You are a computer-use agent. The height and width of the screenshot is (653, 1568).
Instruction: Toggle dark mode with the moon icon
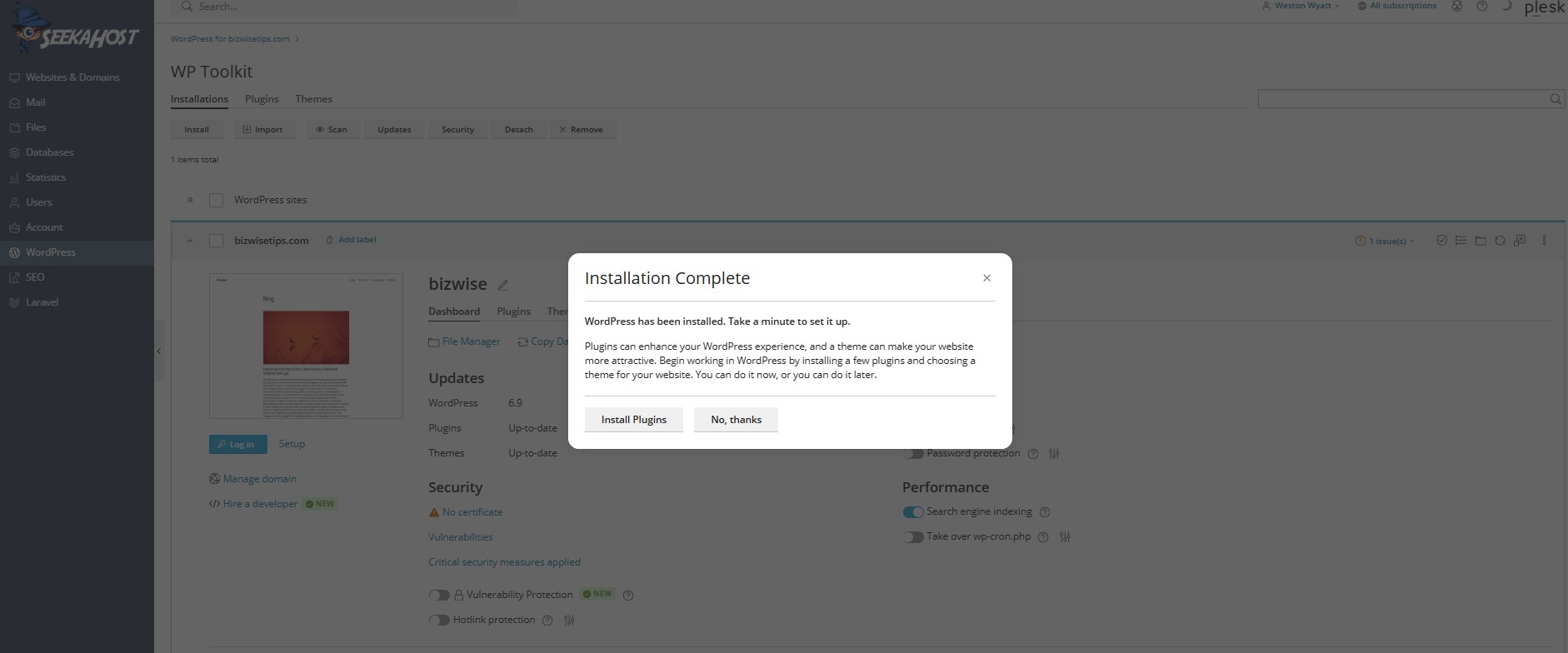coord(1506,6)
